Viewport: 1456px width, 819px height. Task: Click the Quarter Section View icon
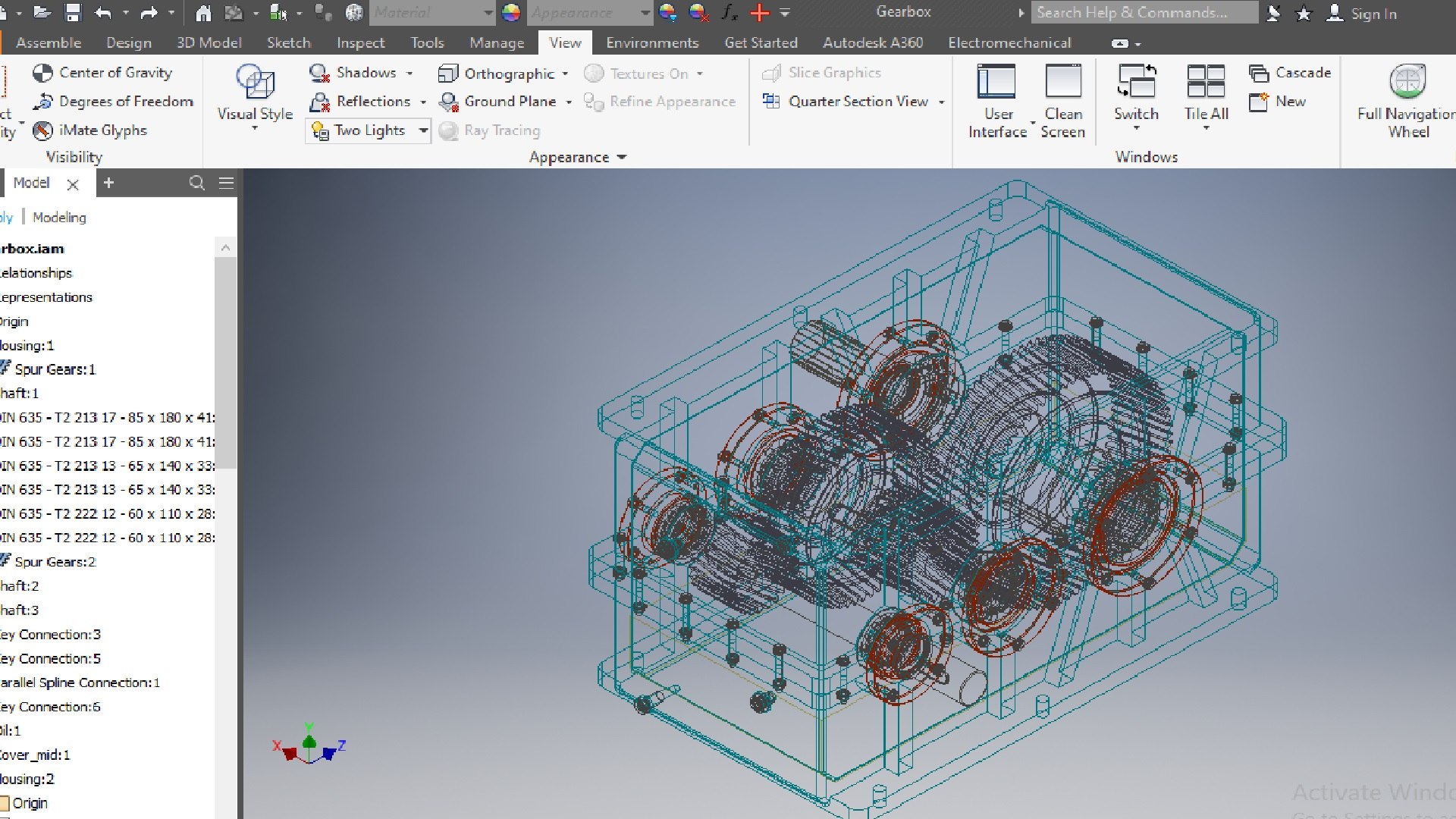click(x=771, y=102)
